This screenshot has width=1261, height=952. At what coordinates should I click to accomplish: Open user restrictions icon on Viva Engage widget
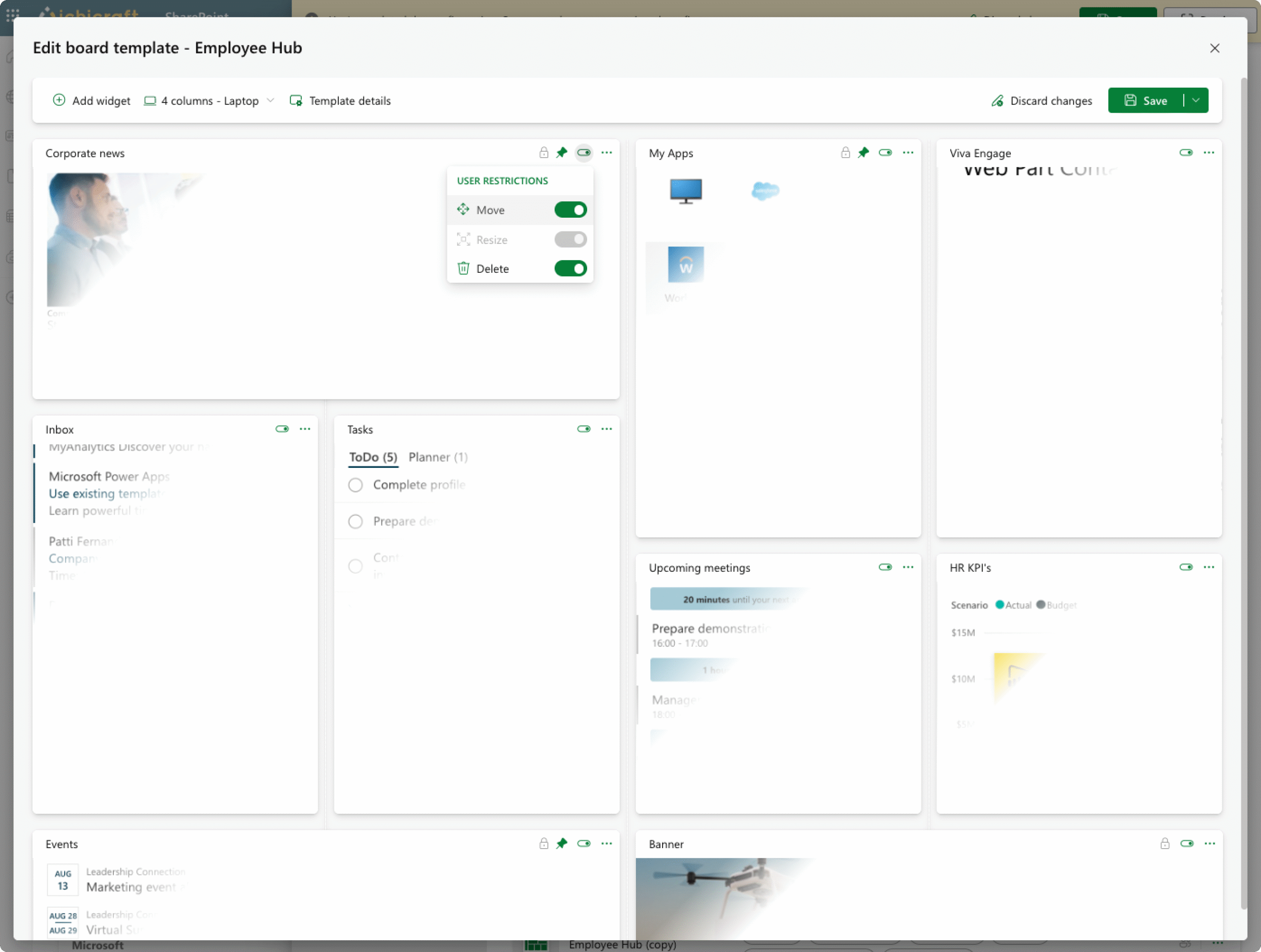click(1186, 153)
